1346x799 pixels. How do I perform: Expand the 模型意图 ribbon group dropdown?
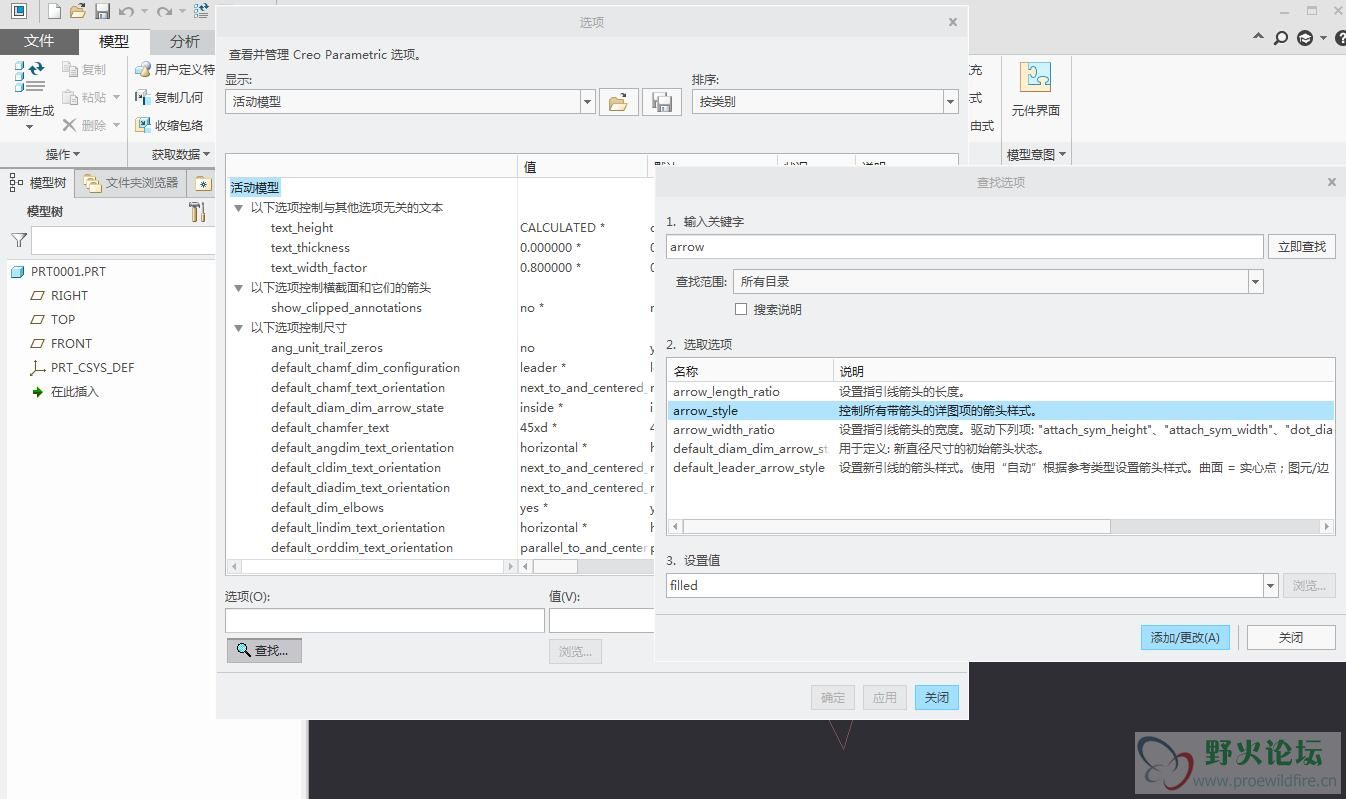tap(1036, 154)
